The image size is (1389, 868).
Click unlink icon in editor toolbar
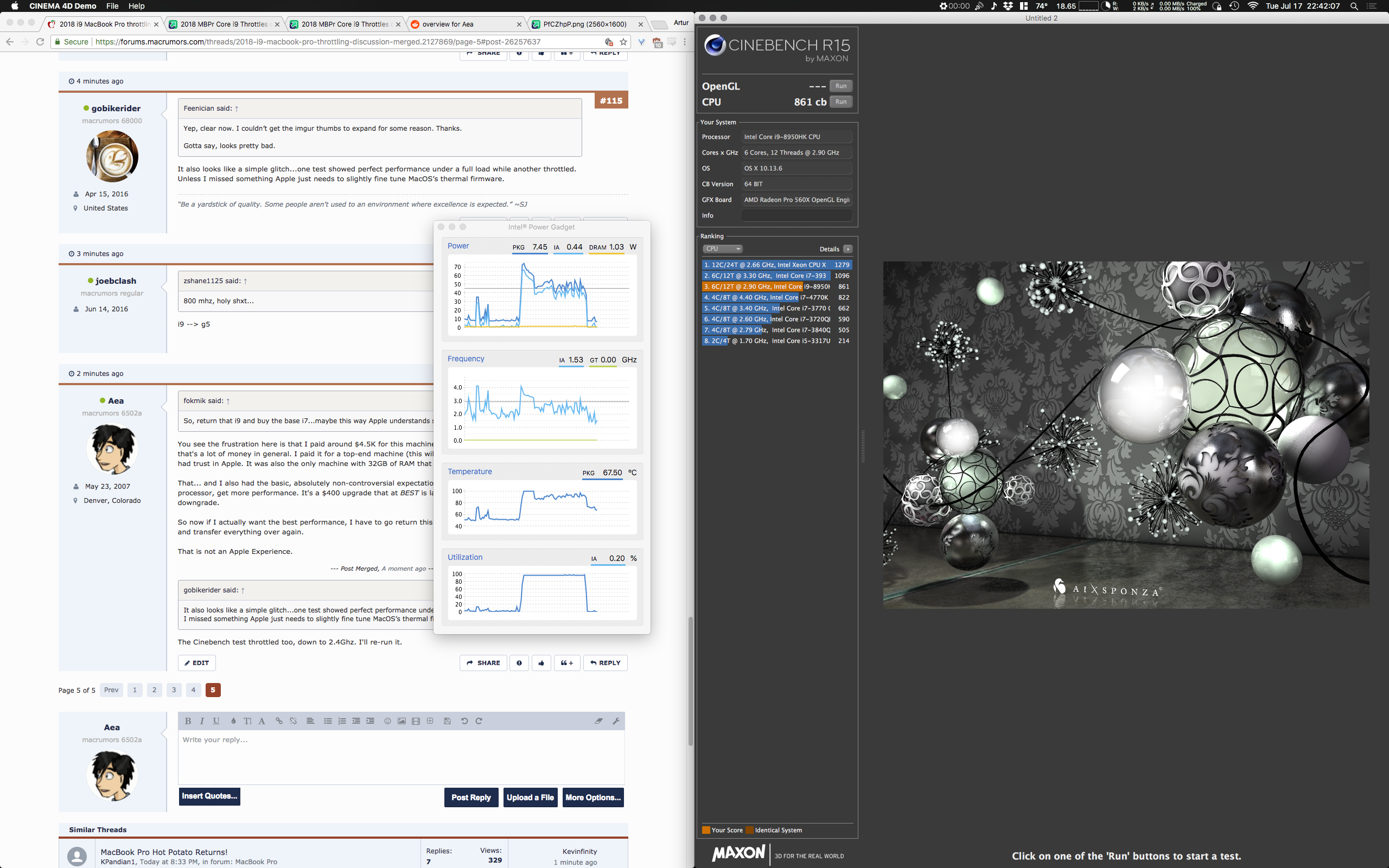(x=294, y=721)
